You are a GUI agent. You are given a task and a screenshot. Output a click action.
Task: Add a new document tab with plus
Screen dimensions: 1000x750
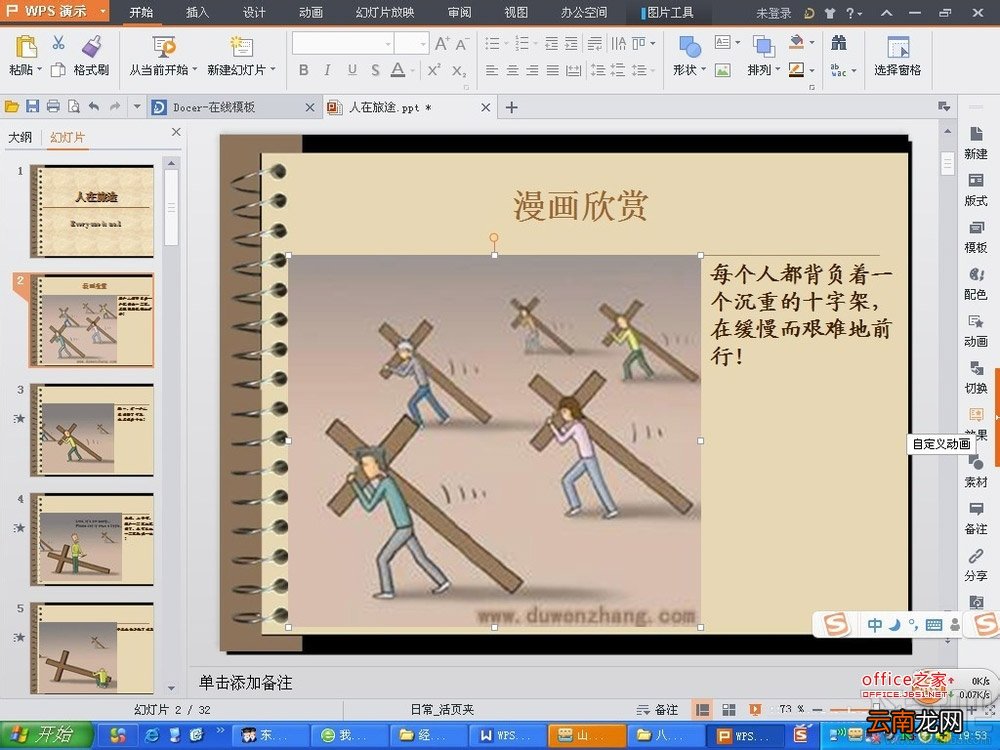(x=511, y=107)
